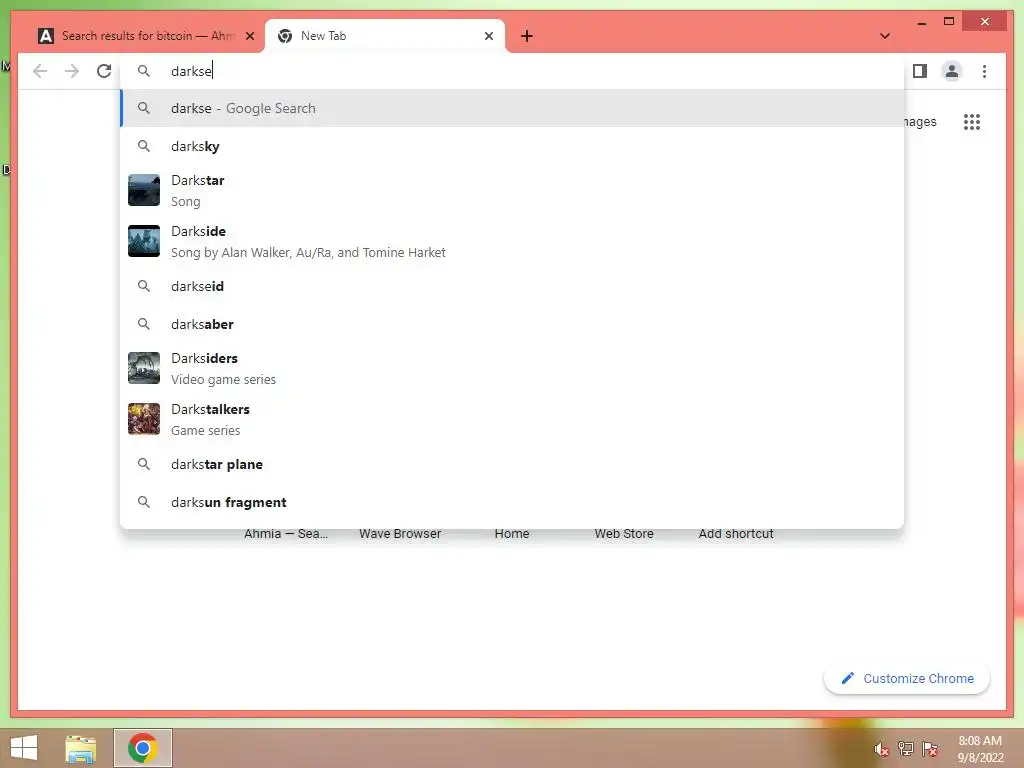This screenshot has width=1024, height=768.
Task: Click Add shortcut
Action: (x=736, y=534)
